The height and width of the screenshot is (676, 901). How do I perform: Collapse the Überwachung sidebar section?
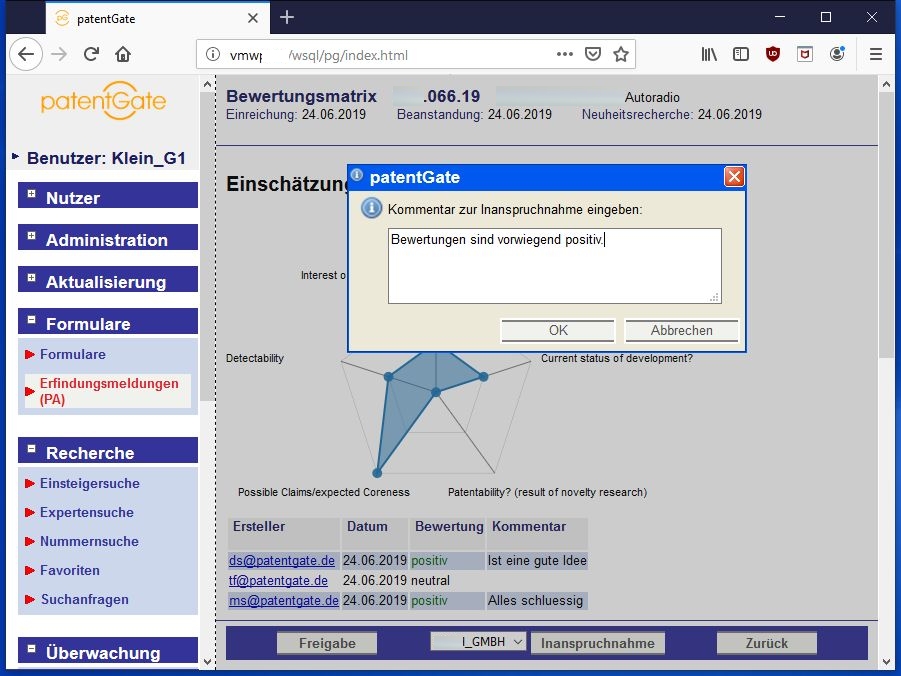coord(32,649)
